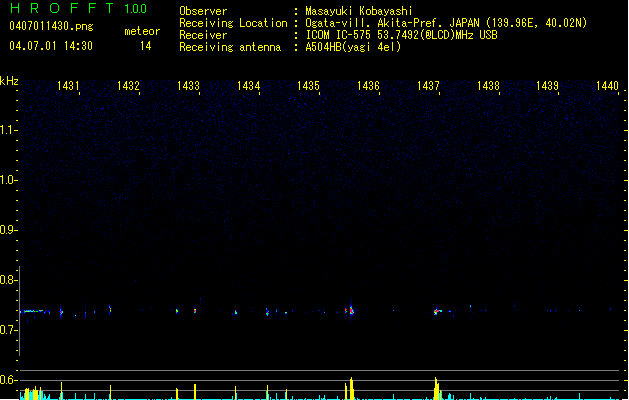Click the Ogata-vill. Akita-Pref. JAPAN location value

point(446,23)
